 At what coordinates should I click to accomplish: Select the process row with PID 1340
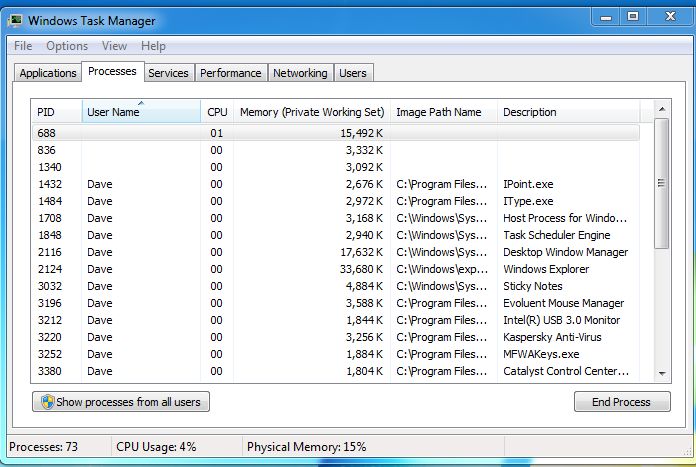(336, 167)
